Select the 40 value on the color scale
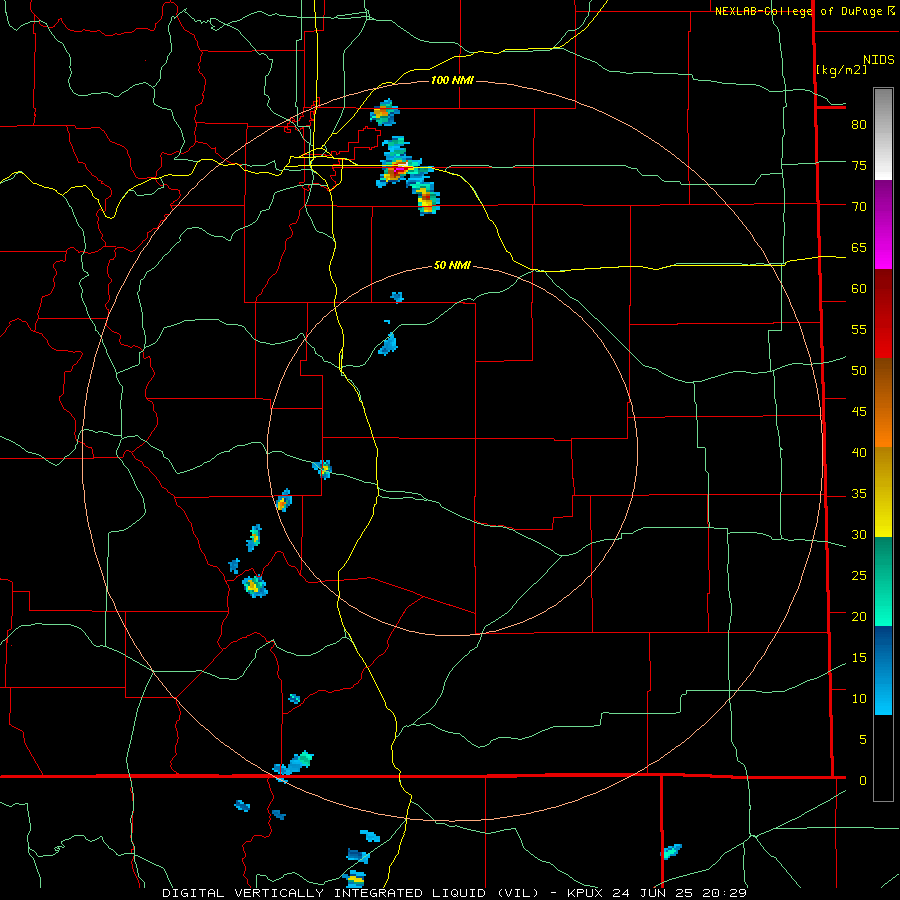900x900 pixels. coord(859,452)
